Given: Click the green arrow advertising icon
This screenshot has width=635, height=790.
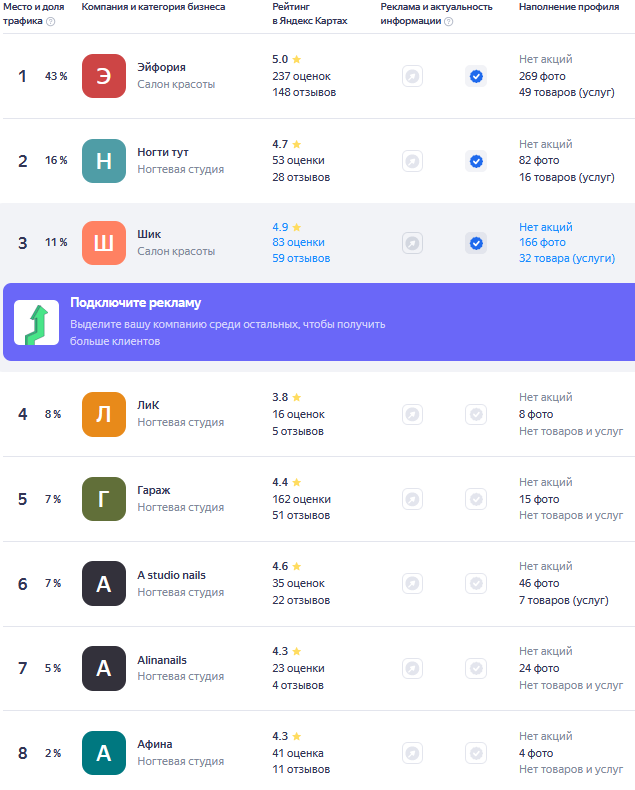Looking at the screenshot, I should 36,322.
